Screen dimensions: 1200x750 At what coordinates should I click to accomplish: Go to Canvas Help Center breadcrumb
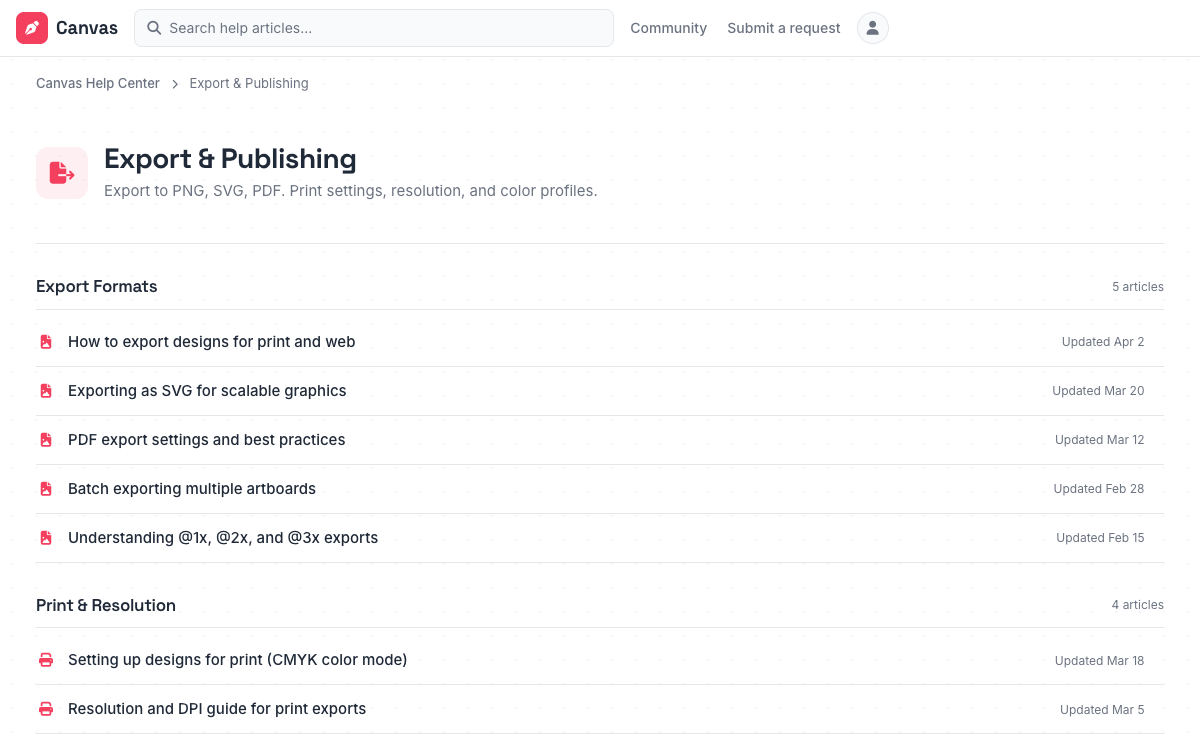(x=98, y=83)
